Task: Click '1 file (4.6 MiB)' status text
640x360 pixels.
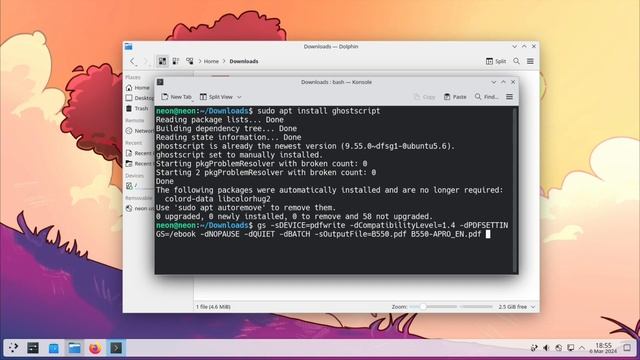Action: pos(213,307)
